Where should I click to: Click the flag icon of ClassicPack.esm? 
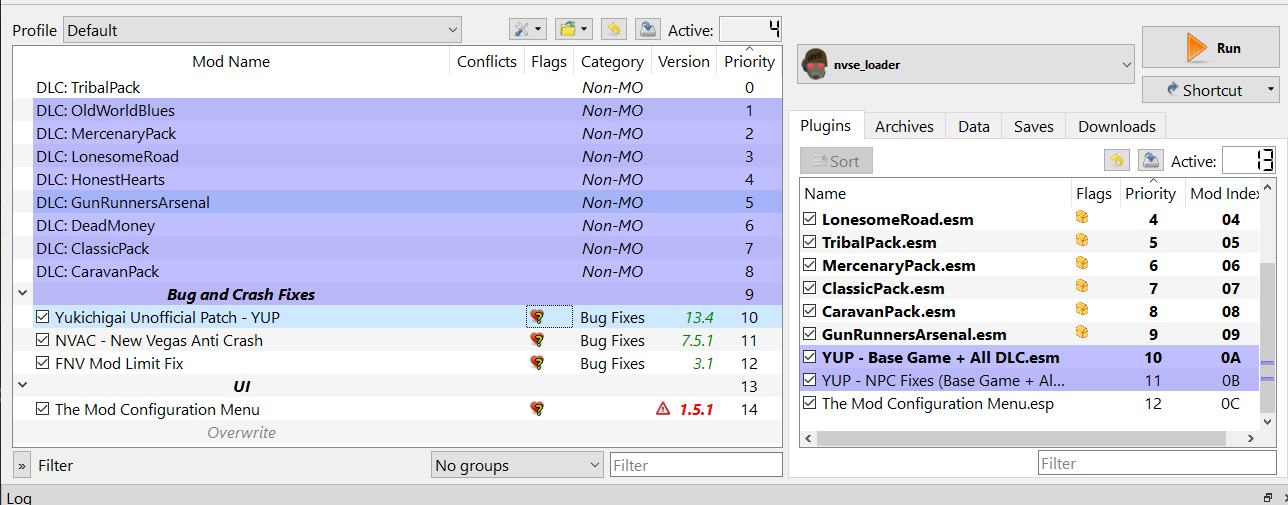coord(1081,287)
